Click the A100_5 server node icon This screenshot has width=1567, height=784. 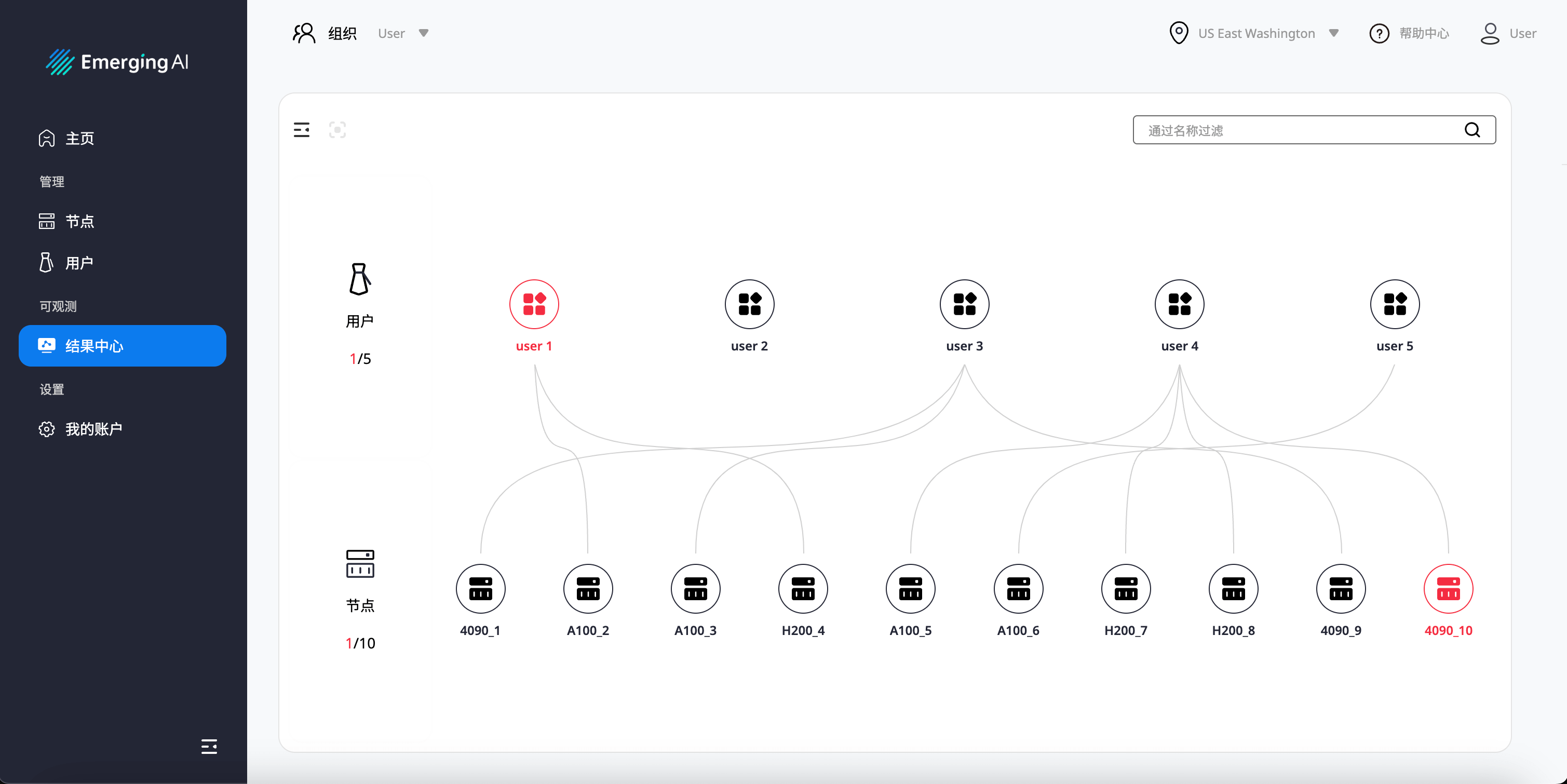[911, 589]
